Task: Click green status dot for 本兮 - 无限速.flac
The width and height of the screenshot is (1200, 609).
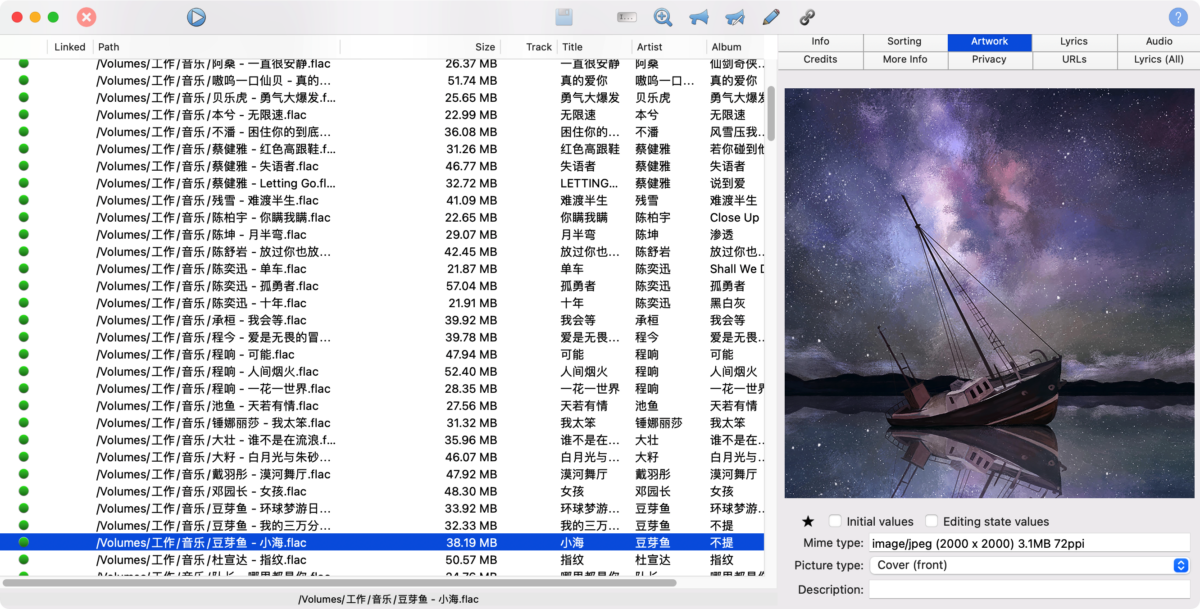Action: (x=23, y=114)
